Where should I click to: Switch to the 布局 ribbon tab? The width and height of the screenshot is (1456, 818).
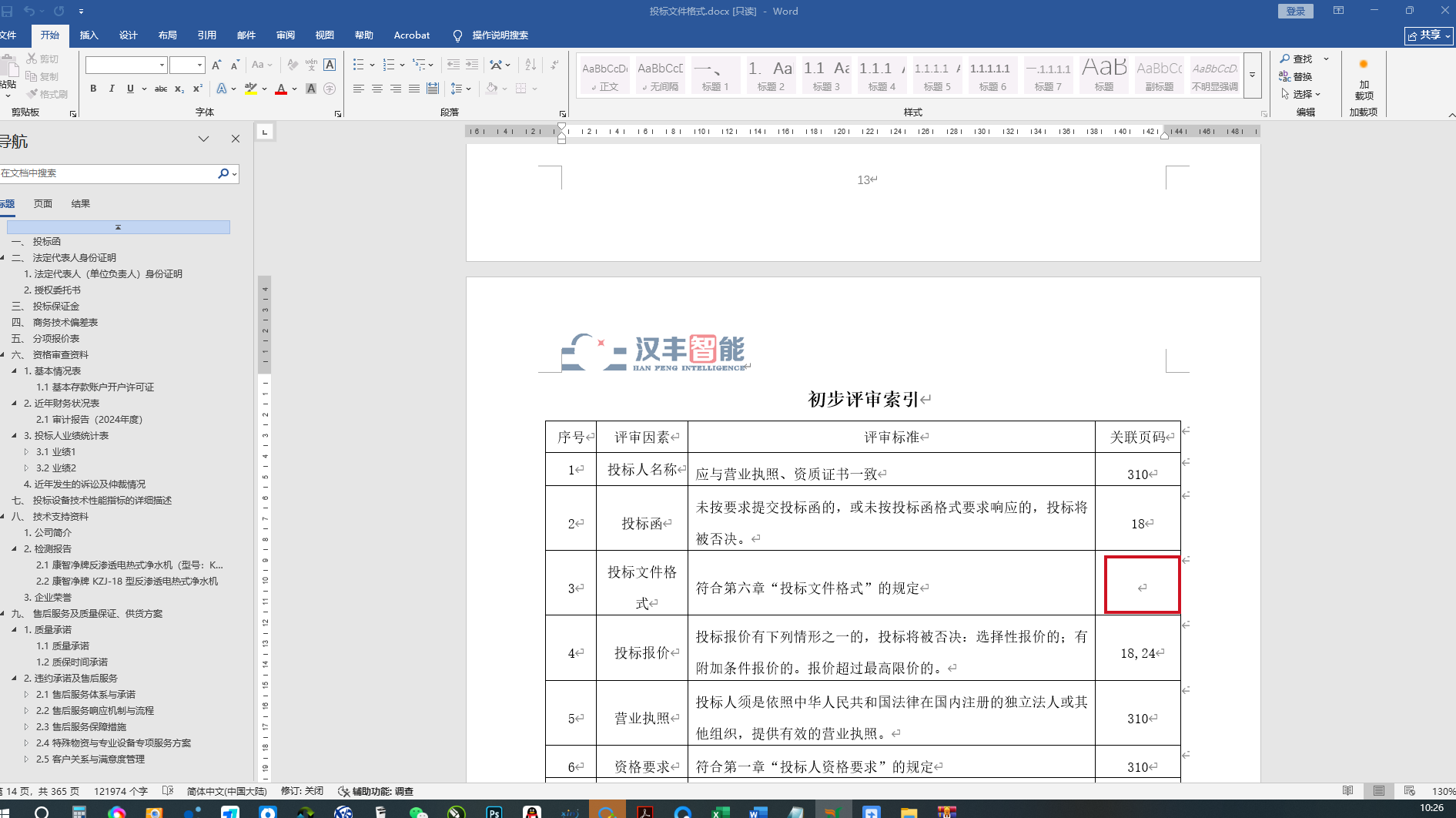tap(168, 35)
